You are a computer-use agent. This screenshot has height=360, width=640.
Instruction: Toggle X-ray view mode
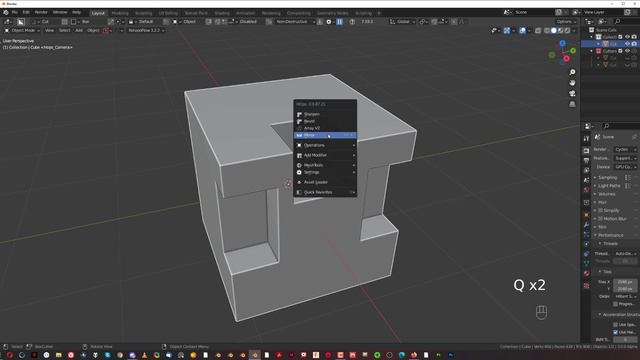(538, 31)
